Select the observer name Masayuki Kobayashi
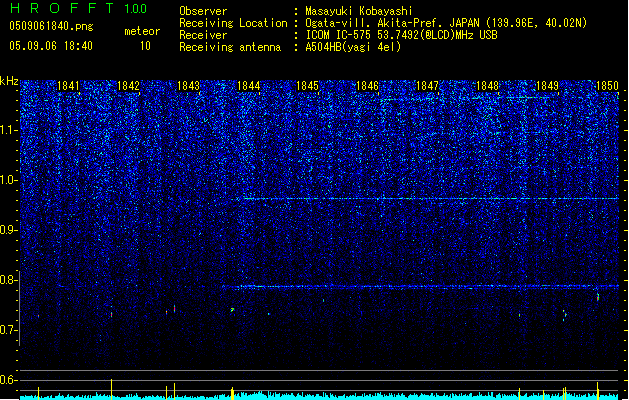This screenshot has height=400, width=629. [359, 11]
